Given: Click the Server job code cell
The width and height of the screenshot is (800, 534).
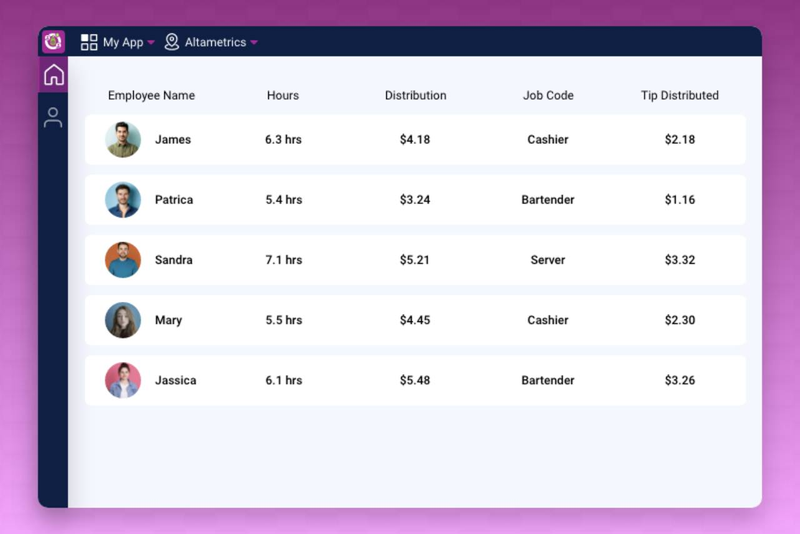Looking at the screenshot, I should point(548,260).
